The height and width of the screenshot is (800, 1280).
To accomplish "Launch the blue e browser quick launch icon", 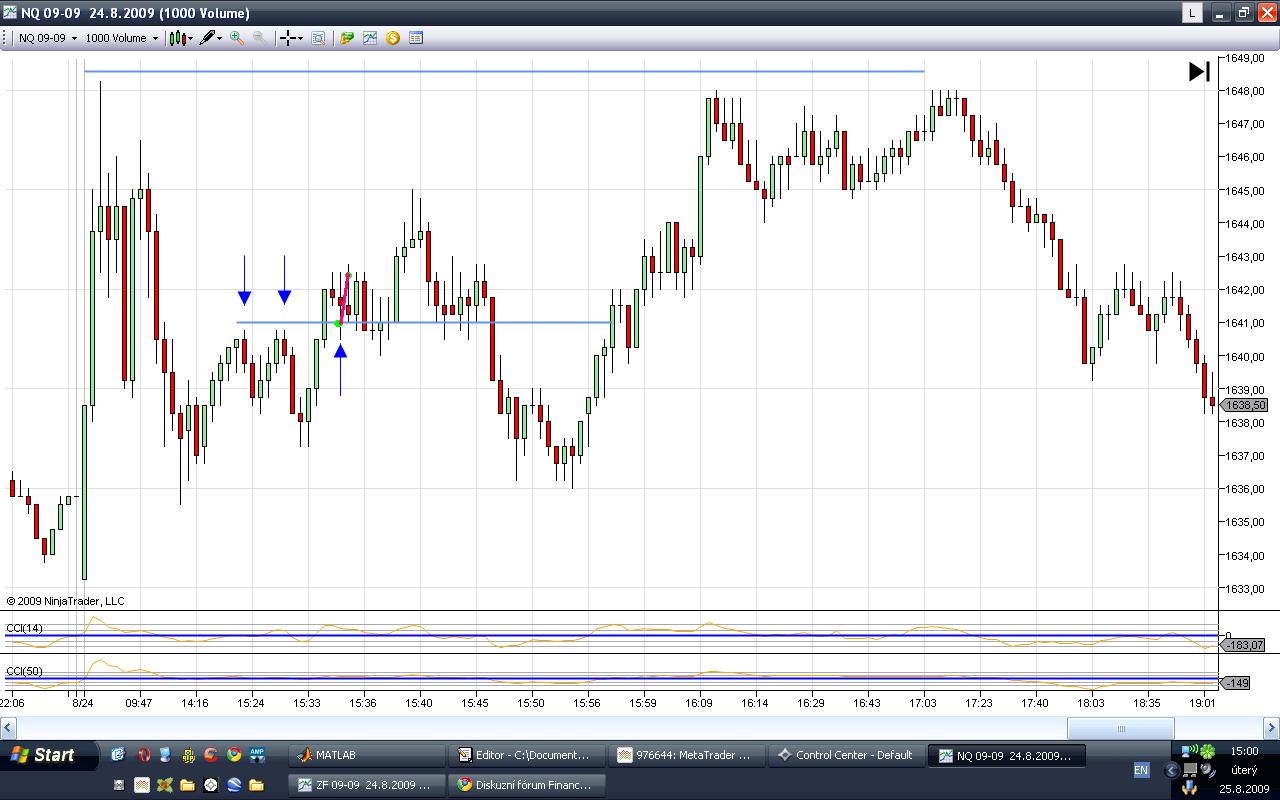I will pos(118,755).
